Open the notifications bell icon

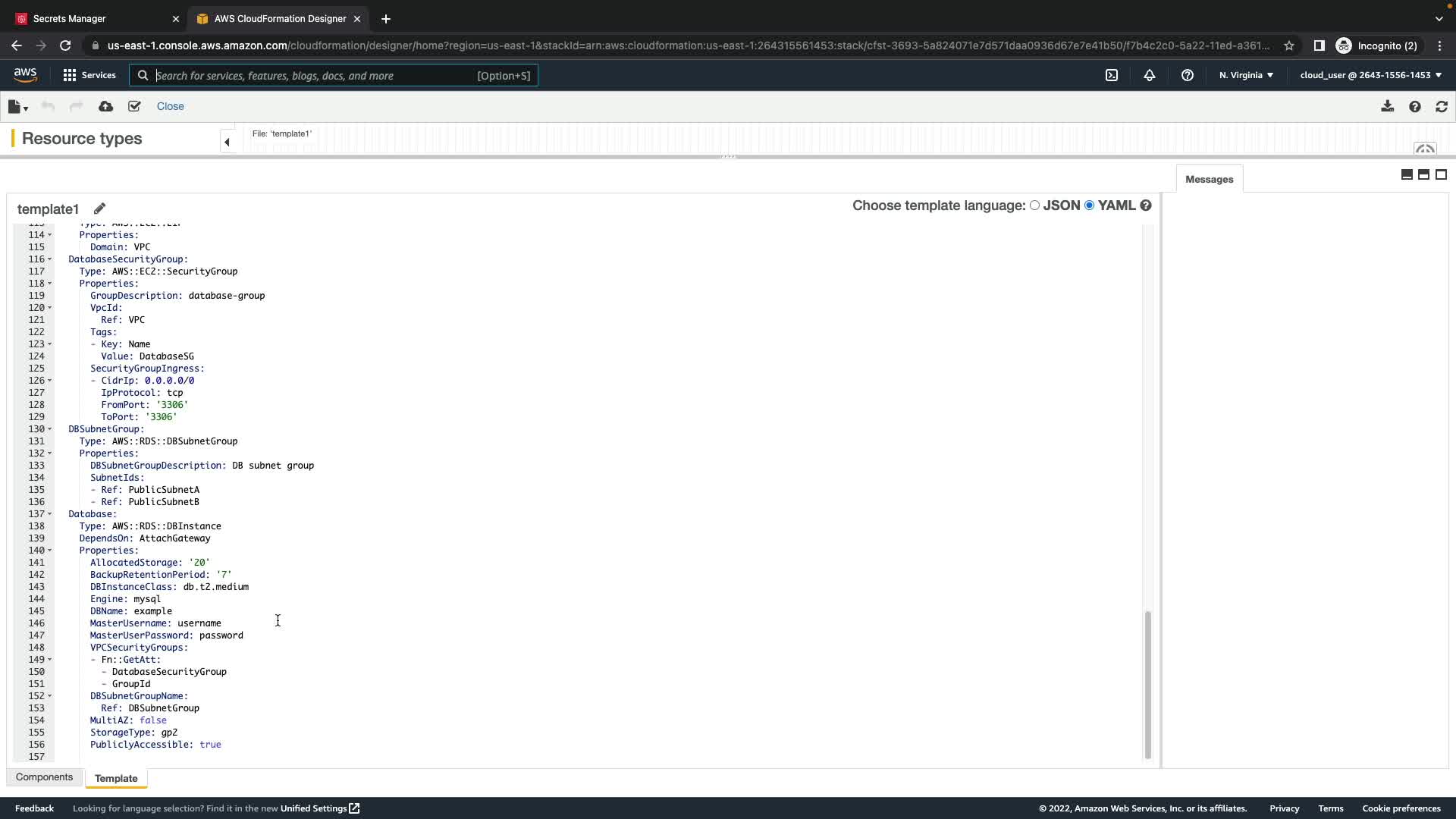1150,75
